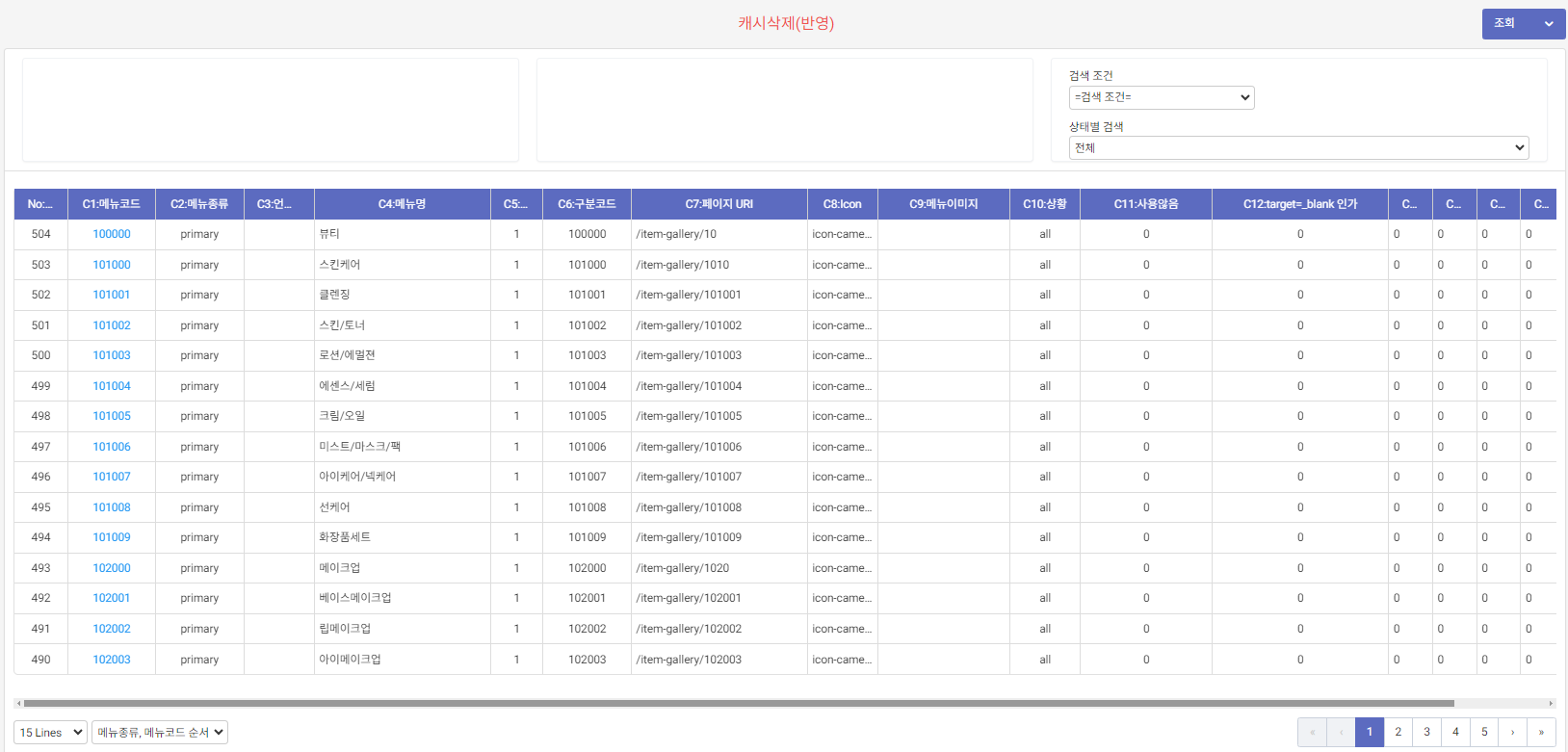Select row number 490 cell

40,660
